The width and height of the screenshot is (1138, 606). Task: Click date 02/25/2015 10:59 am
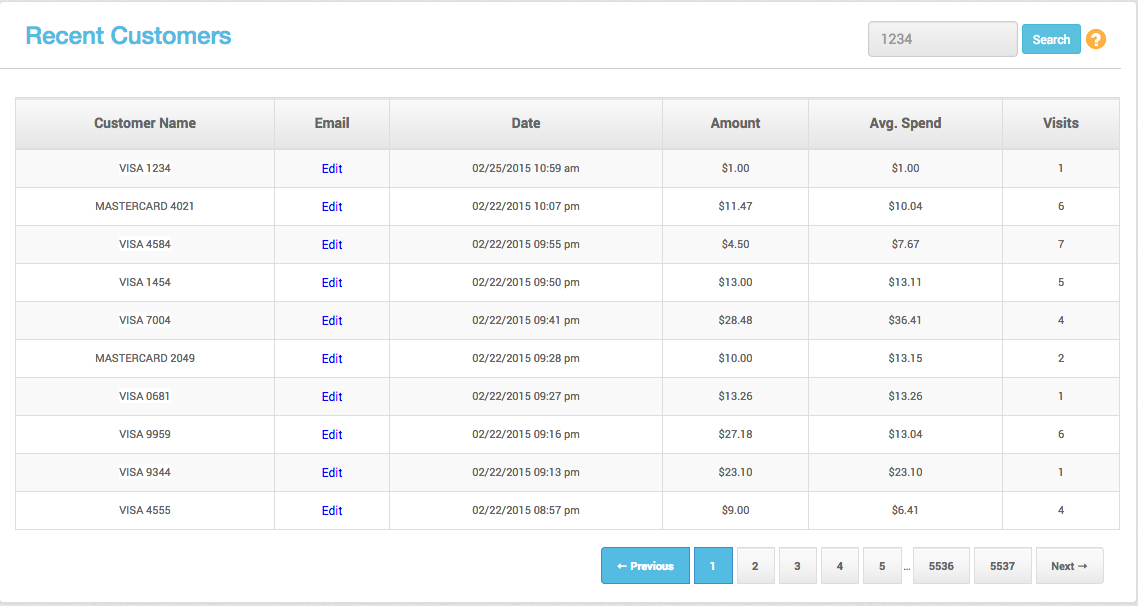[525, 168]
